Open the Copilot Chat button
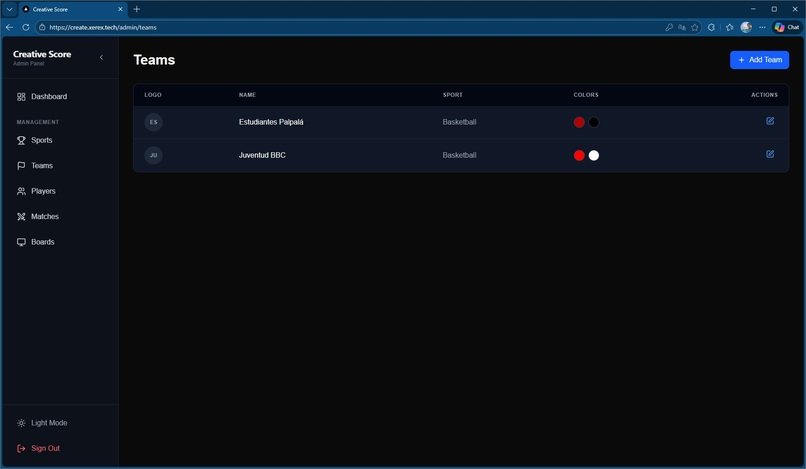 (787, 27)
